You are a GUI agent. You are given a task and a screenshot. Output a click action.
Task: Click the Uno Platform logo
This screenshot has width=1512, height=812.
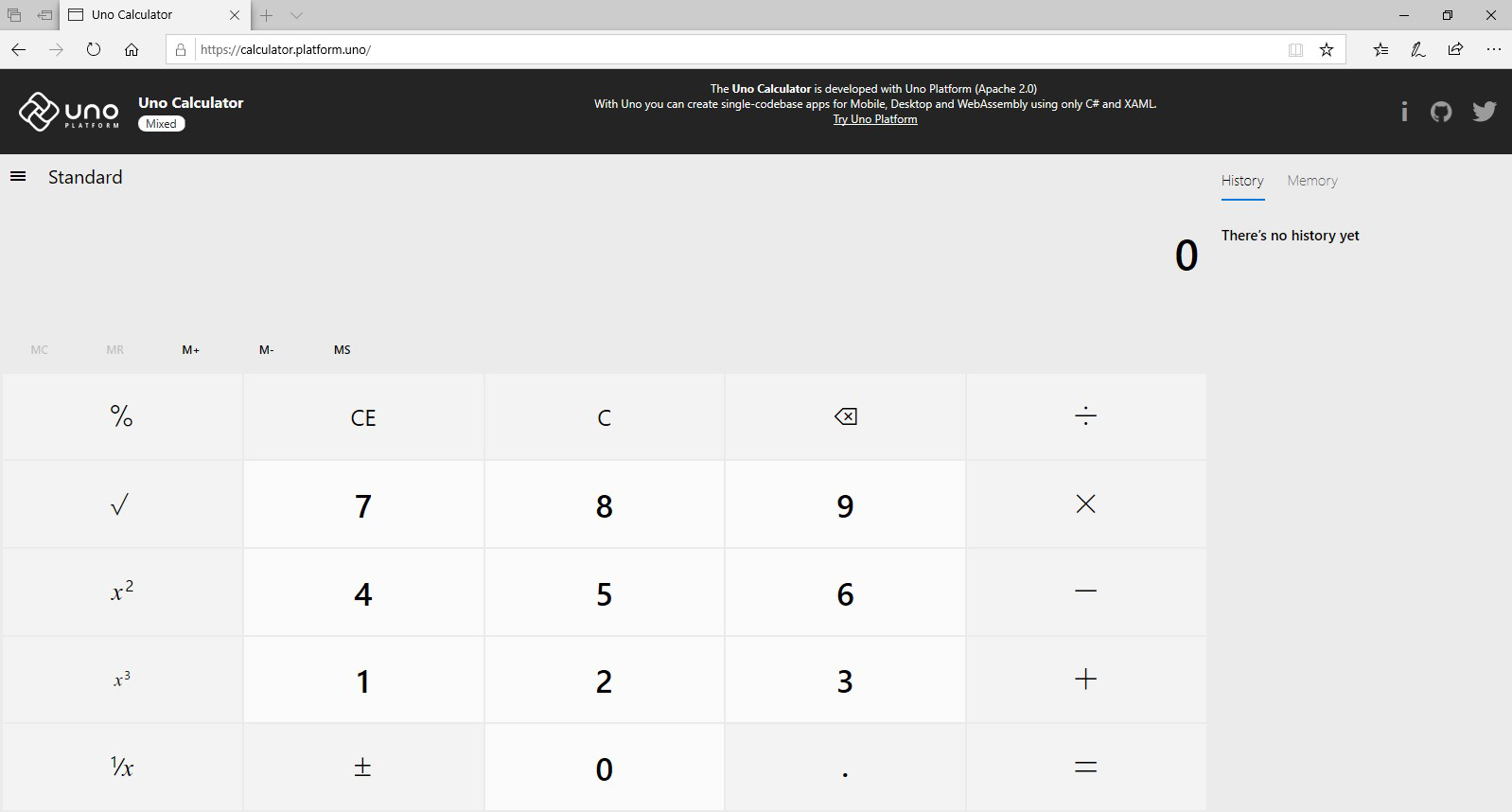69,112
